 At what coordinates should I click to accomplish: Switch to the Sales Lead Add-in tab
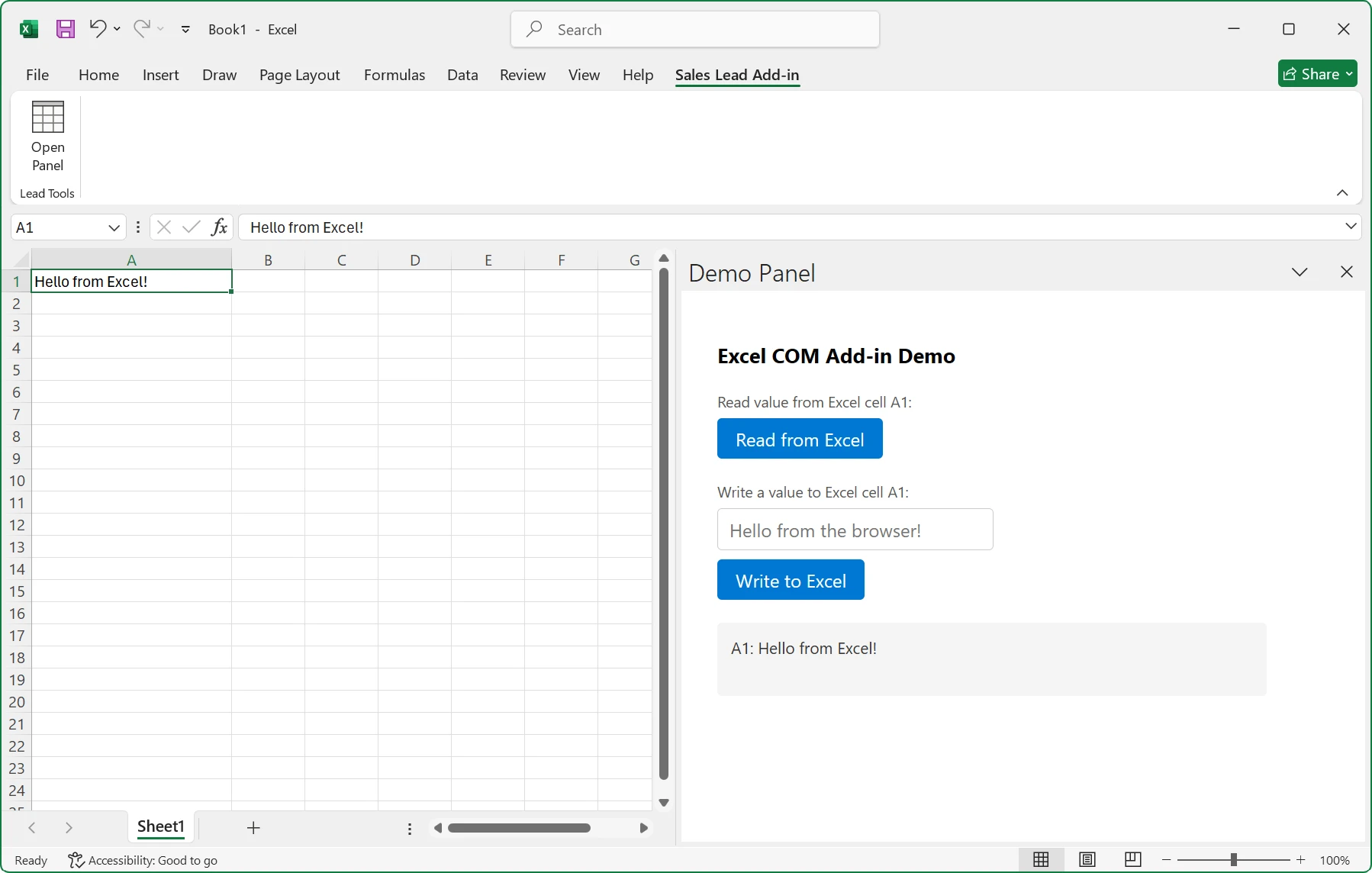pyautogui.click(x=736, y=75)
